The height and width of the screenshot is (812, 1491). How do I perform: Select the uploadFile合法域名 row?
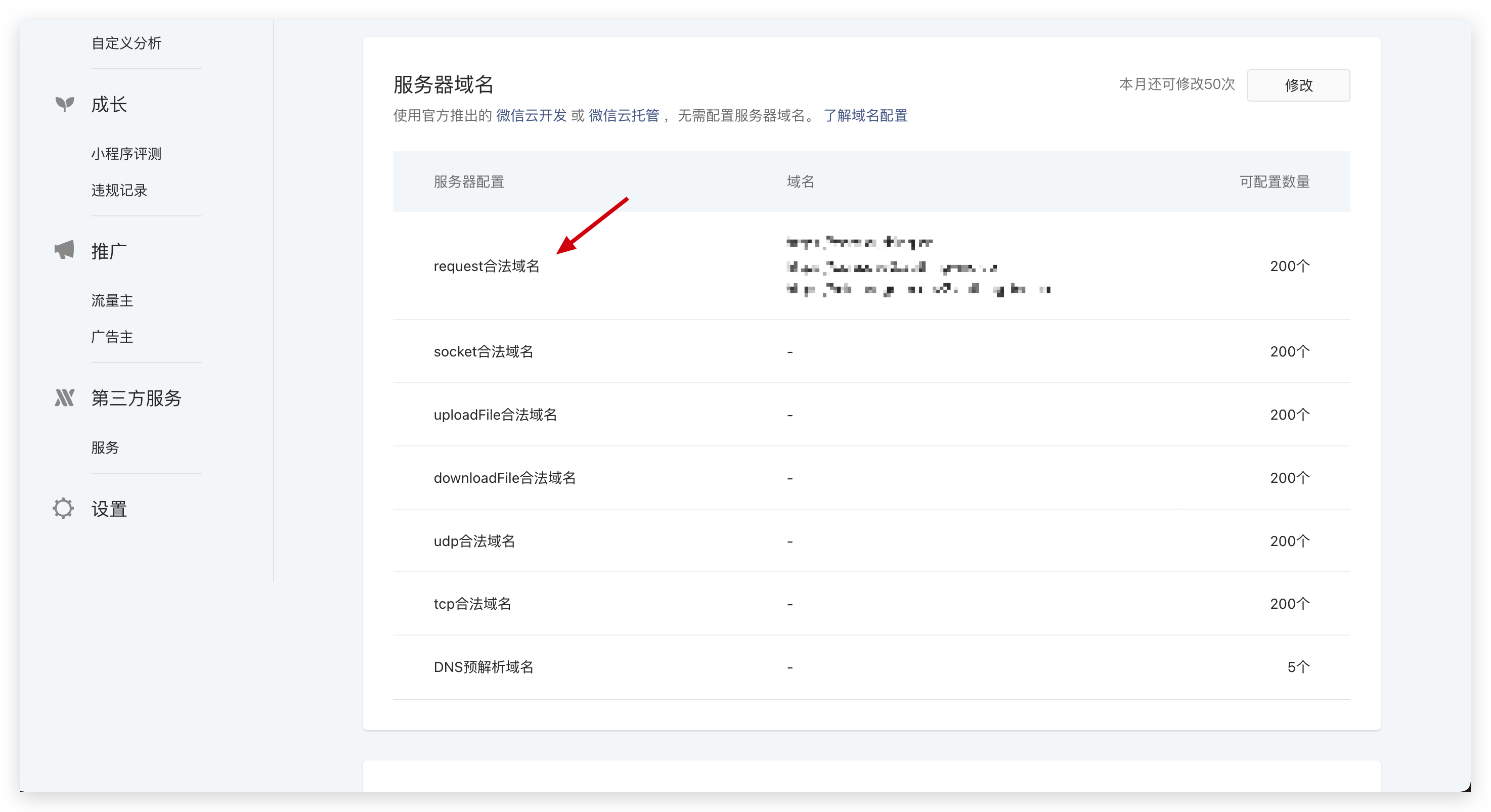(496, 415)
